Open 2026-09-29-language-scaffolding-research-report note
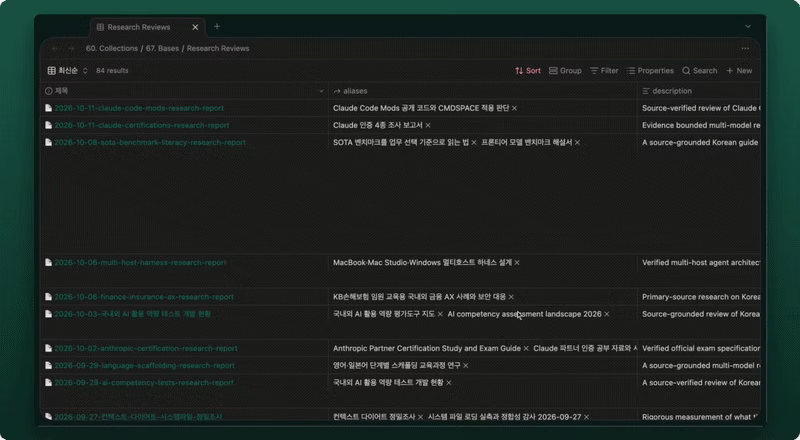This screenshot has width=800, height=440. (144, 366)
